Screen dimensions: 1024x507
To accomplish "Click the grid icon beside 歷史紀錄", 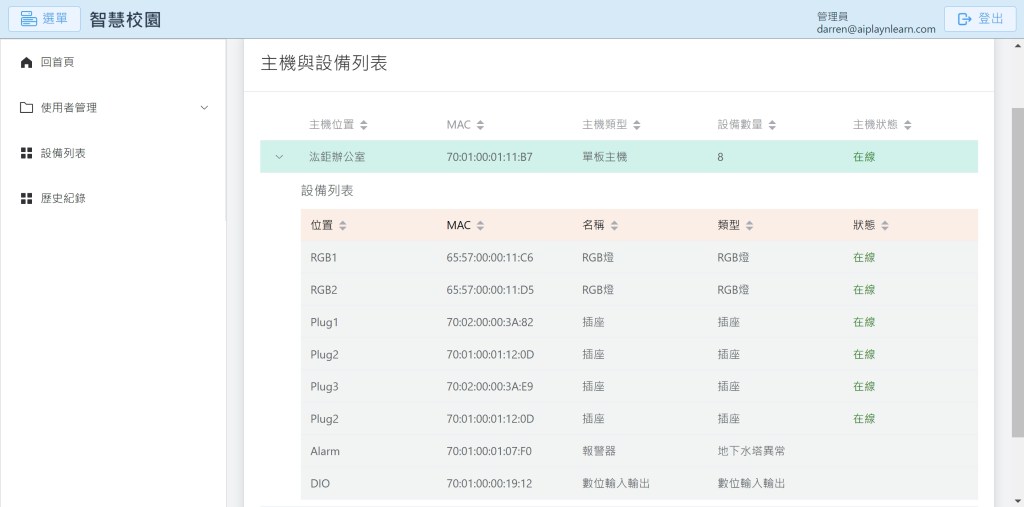I will pyautogui.click(x=27, y=199).
